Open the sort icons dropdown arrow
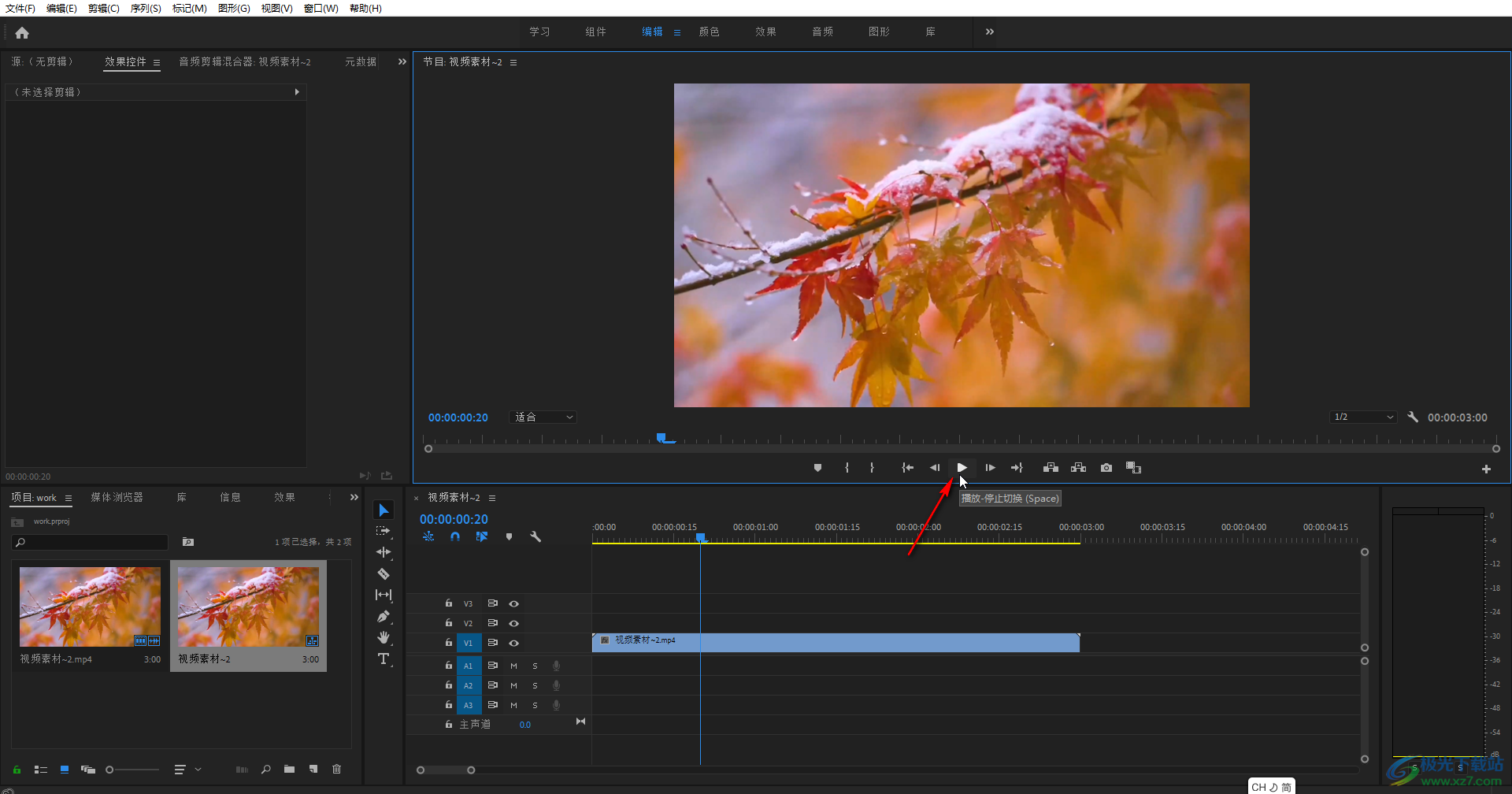 (x=198, y=769)
